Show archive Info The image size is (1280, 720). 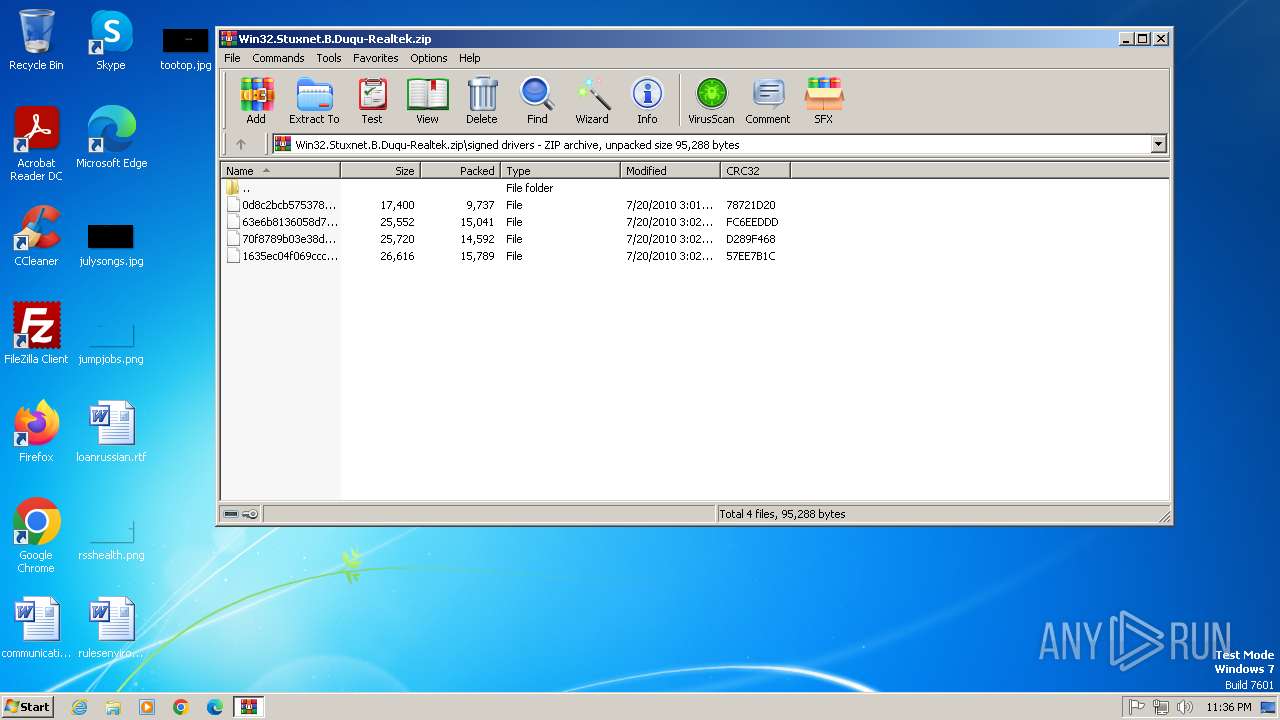pyautogui.click(x=647, y=101)
